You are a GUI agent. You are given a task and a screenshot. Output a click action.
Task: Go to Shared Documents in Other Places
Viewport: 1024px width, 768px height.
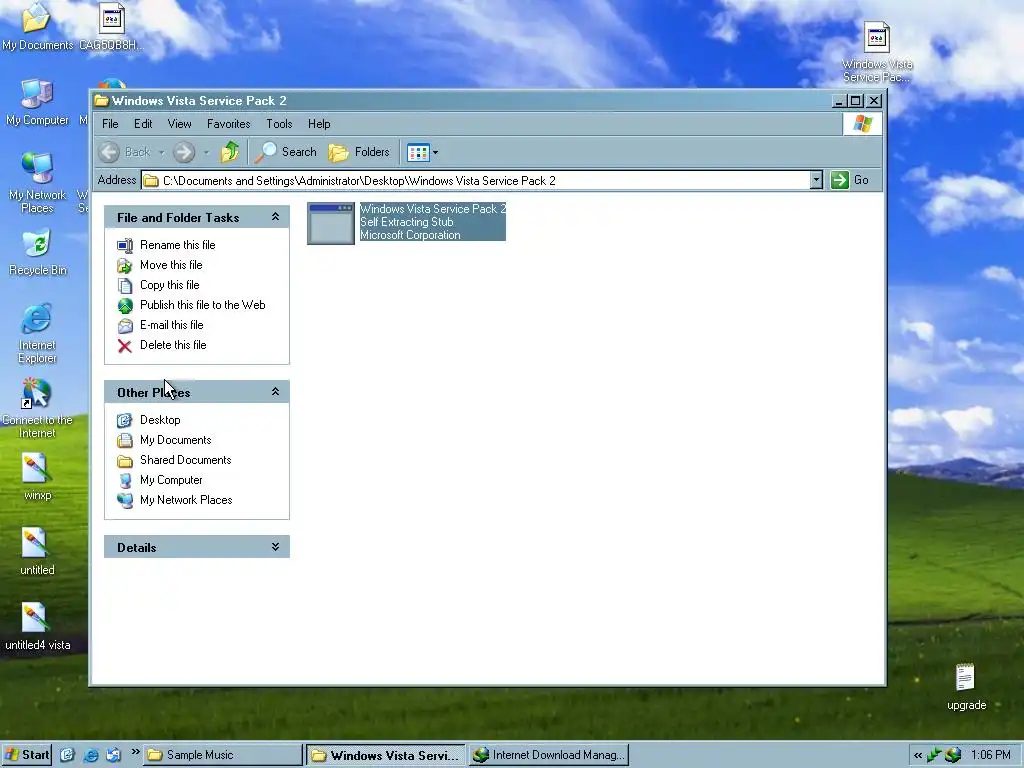[185, 460]
